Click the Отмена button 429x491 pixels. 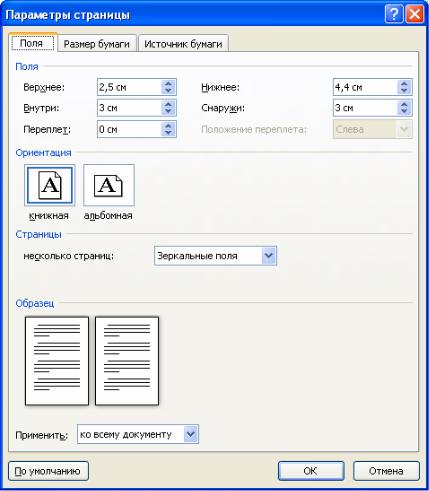386,471
